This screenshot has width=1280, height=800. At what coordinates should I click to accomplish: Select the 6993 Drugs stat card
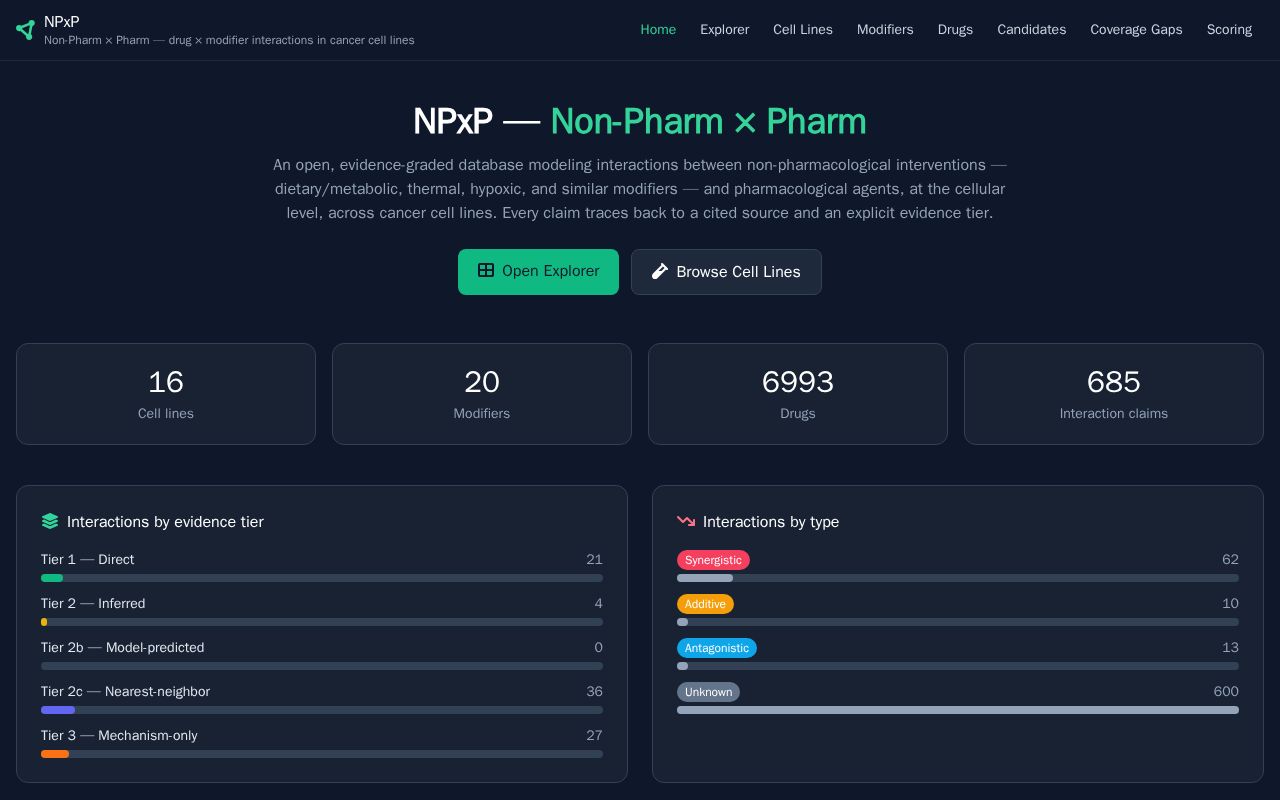798,394
